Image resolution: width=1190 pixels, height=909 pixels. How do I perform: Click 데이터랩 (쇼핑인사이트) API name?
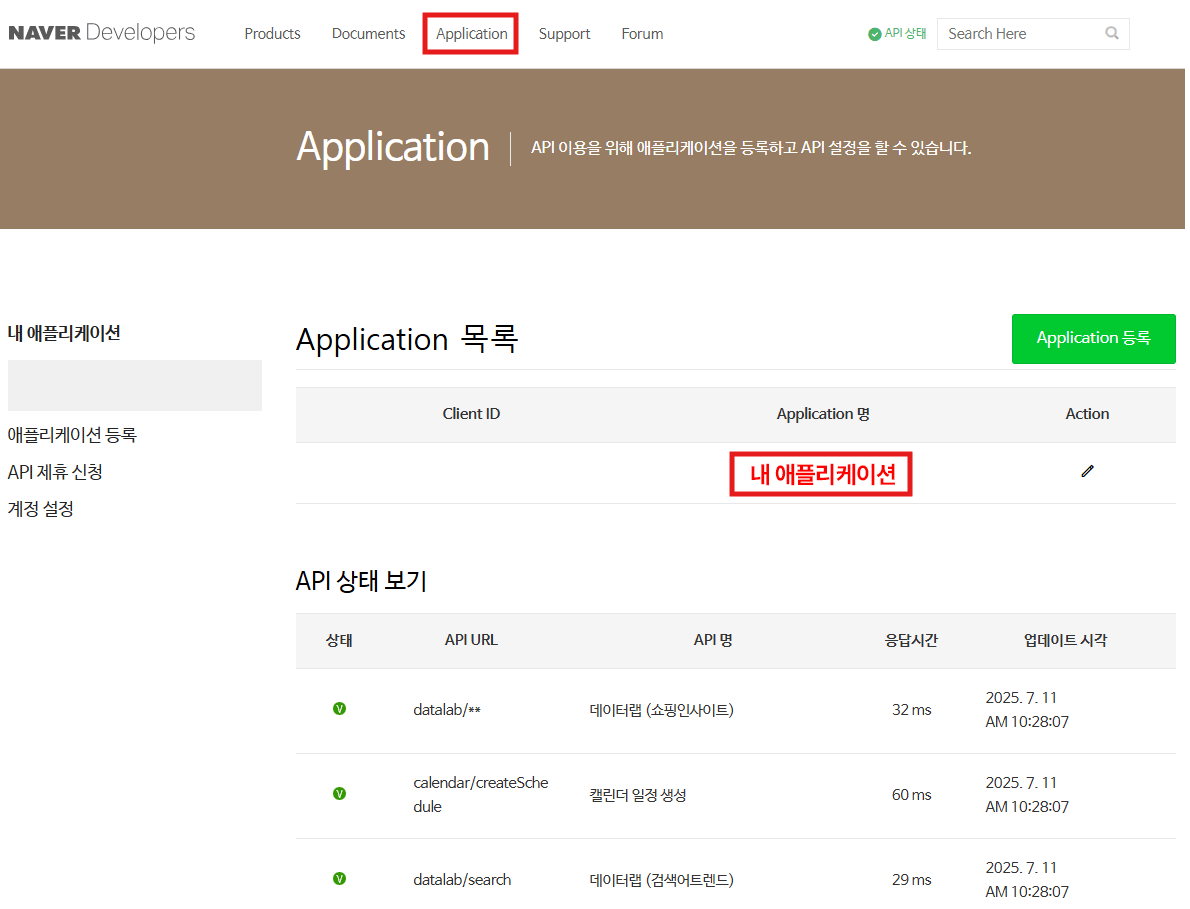pos(661,709)
